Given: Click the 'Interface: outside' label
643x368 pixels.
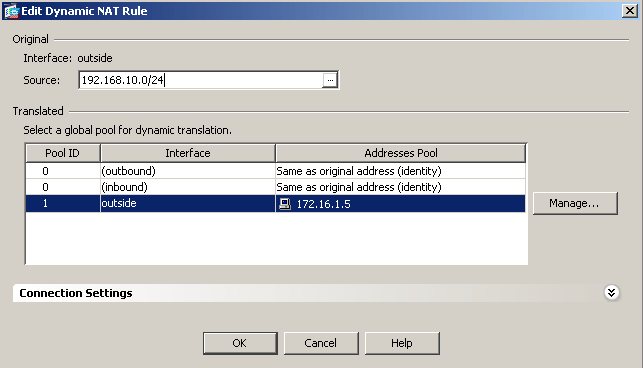Looking at the screenshot, I should pyautogui.click(x=68, y=58).
